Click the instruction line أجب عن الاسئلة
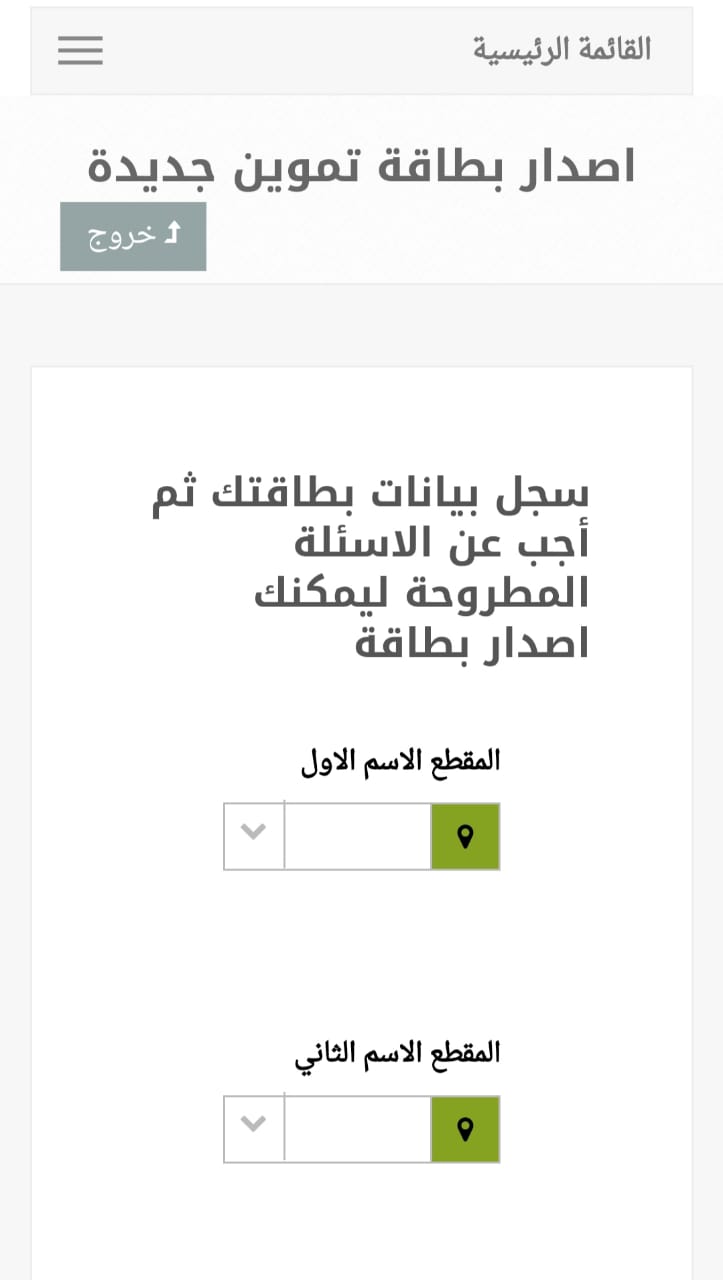This screenshot has width=723, height=1280. pyautogui.click(x=441, y=543)
